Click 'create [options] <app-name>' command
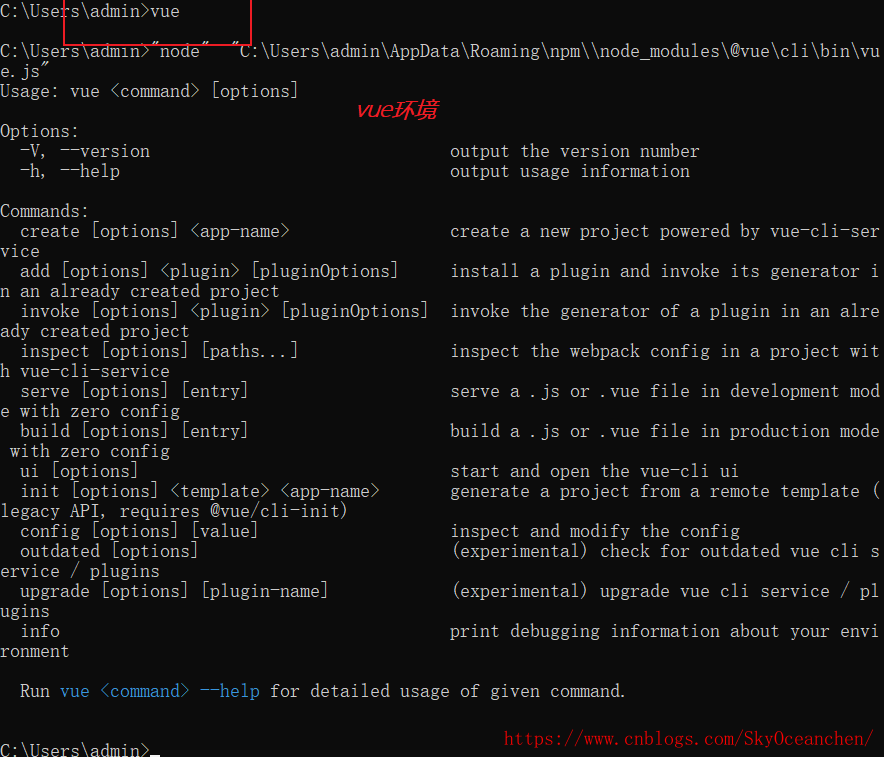 pos(155,231)
